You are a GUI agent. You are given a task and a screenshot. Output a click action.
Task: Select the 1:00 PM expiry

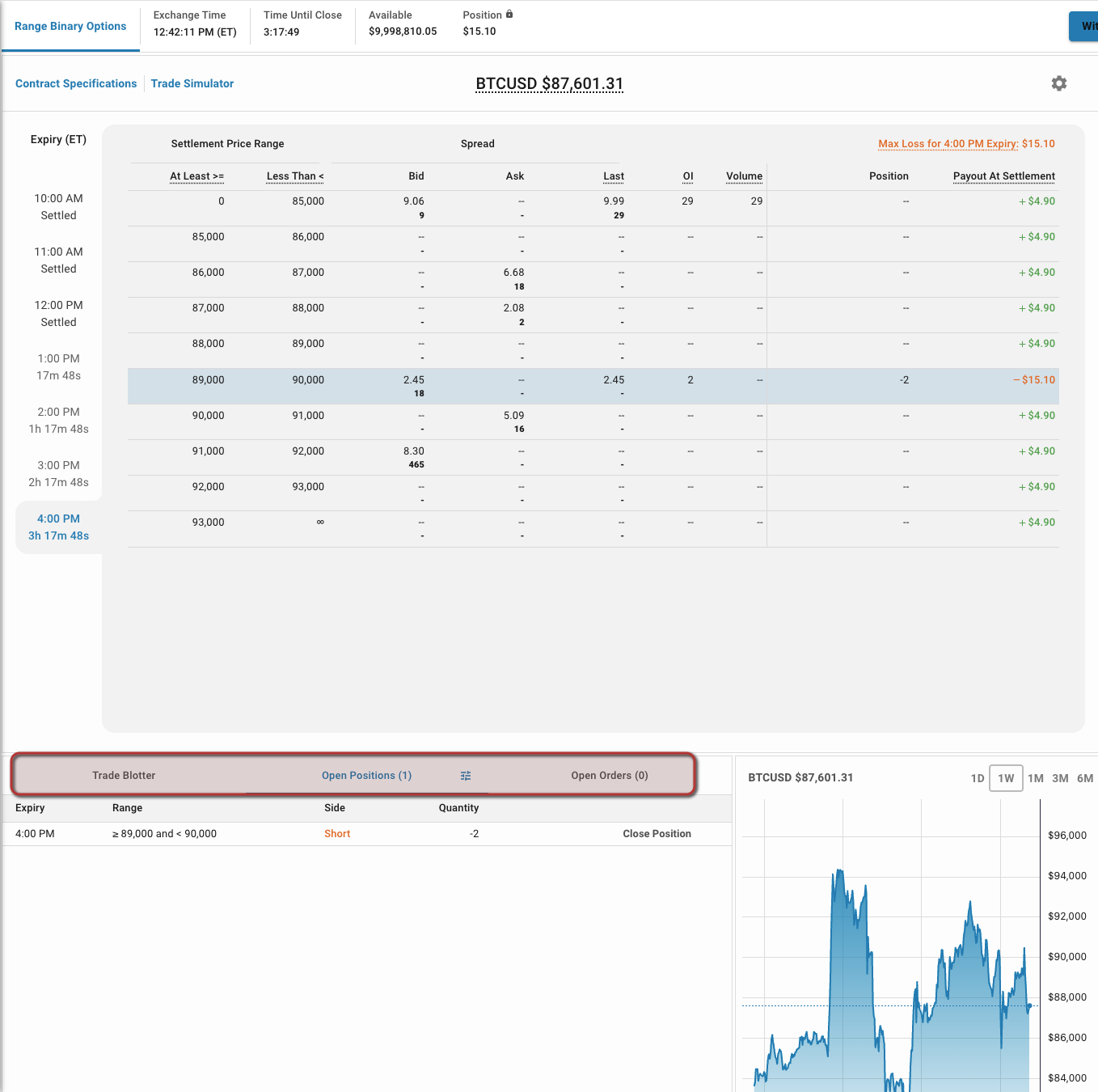[x=58, y=367]
